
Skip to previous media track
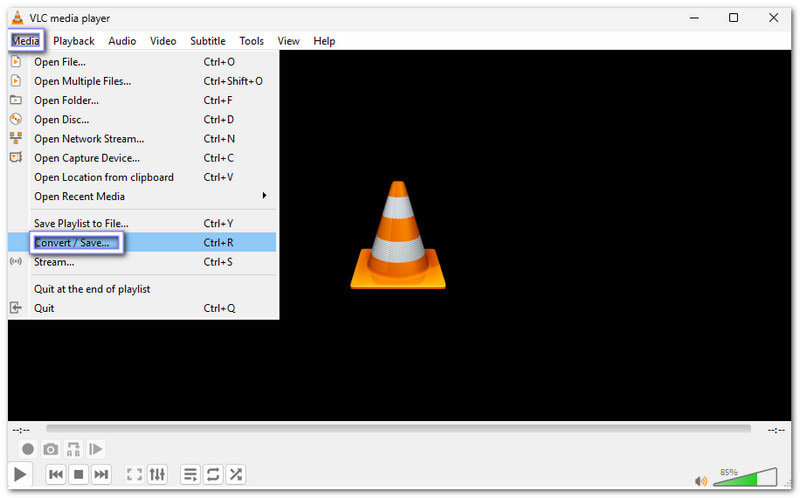tap(56, 474)
